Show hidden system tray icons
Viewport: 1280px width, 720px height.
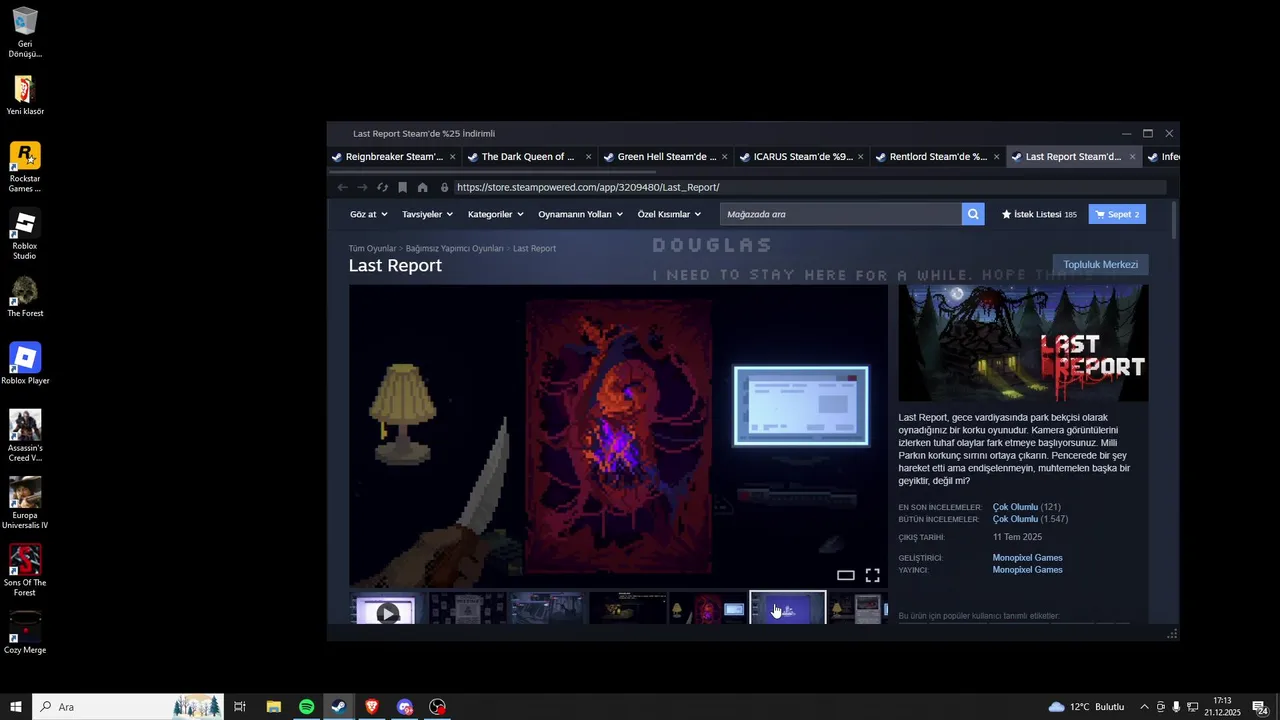point(1144,707)
